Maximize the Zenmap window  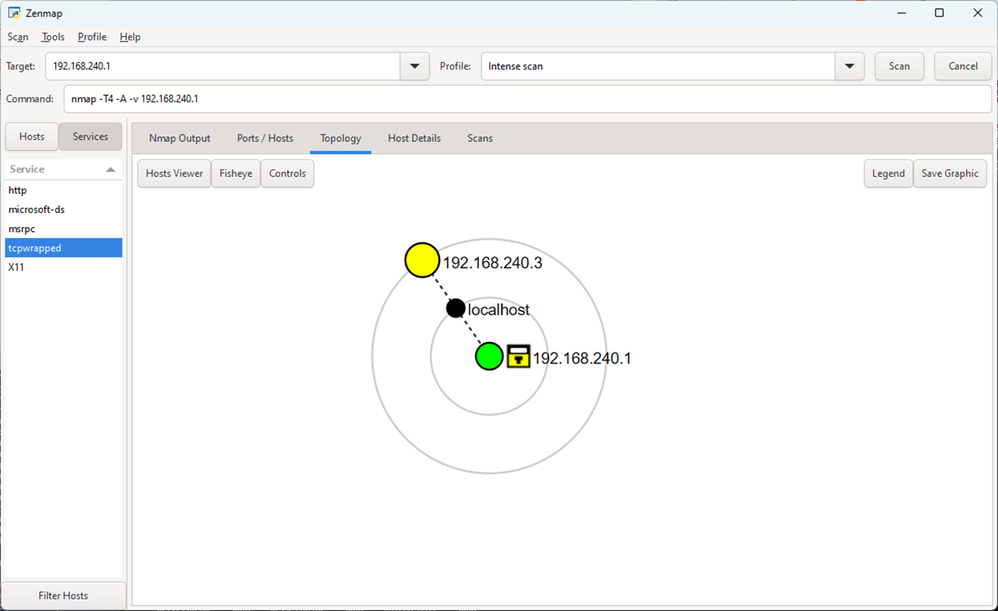[939, 13]
